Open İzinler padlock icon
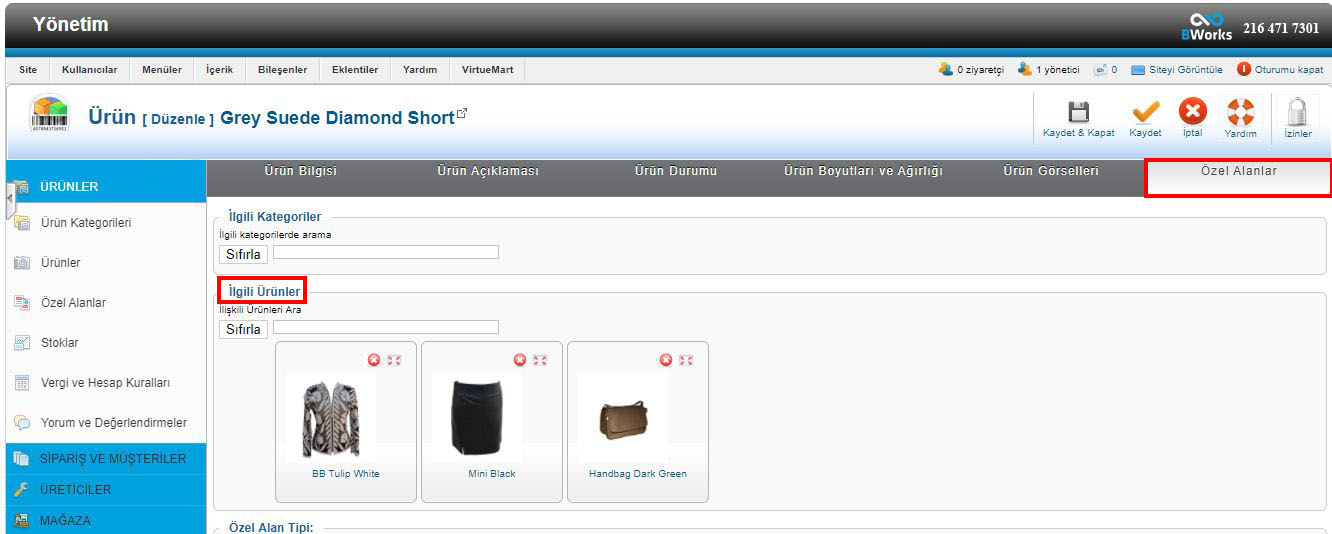1332x534 pixels. (1297, 111)
